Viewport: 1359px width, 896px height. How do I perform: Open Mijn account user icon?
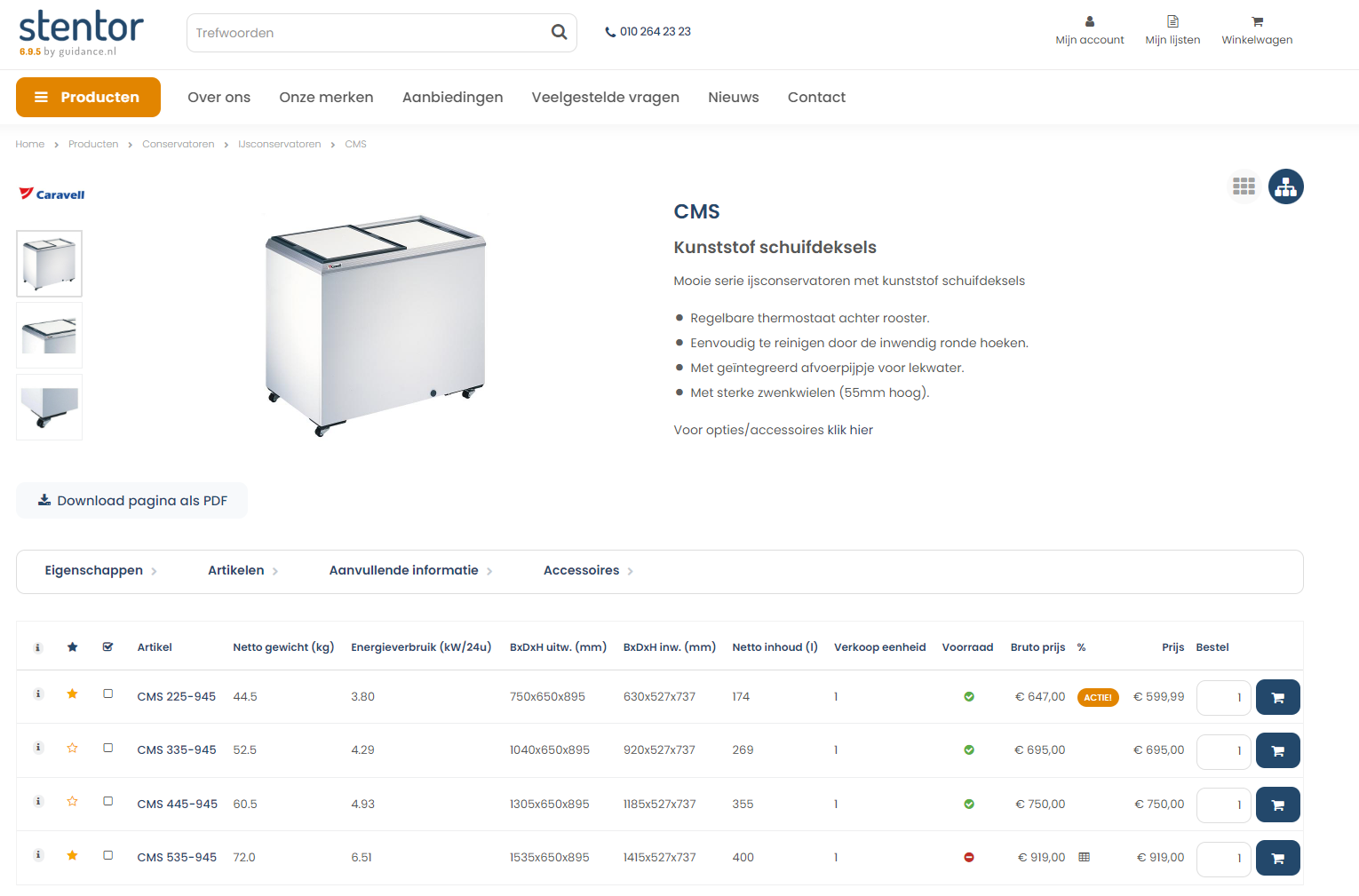(x=1089, y=22)
